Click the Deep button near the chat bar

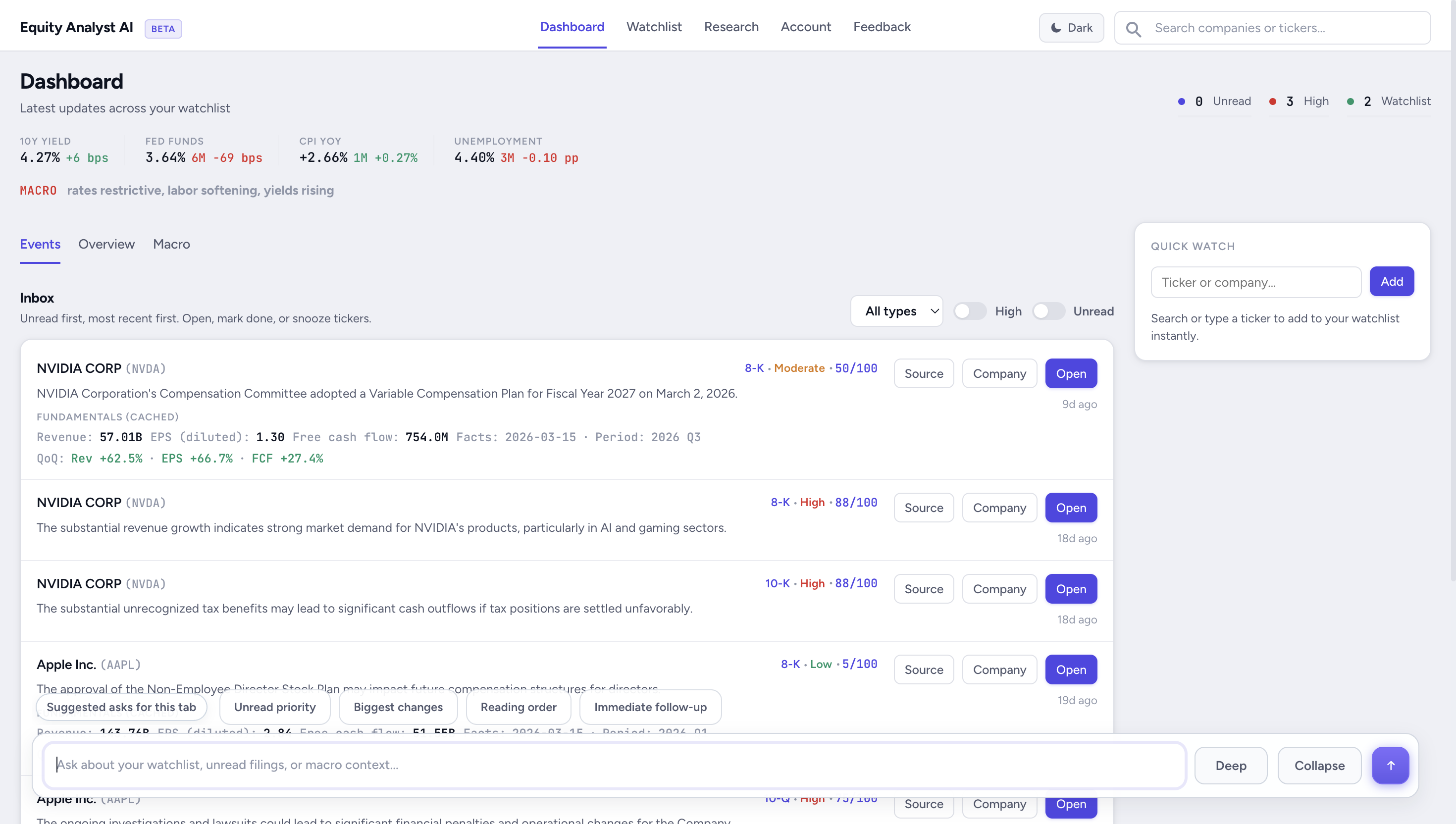[x=1231, y=765]
